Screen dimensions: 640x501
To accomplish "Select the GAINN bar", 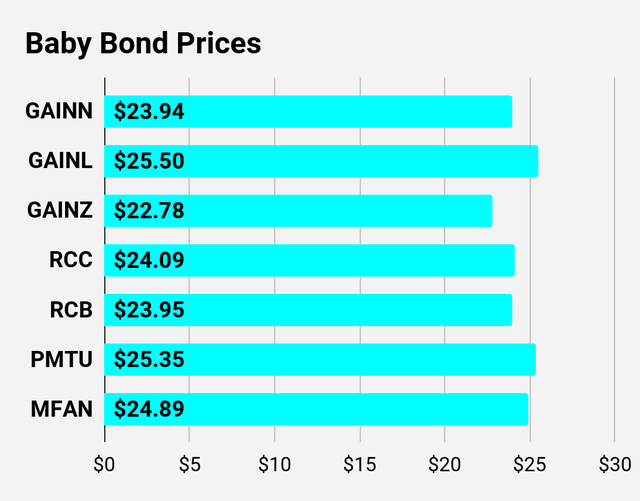I will [x=308, y=111].
